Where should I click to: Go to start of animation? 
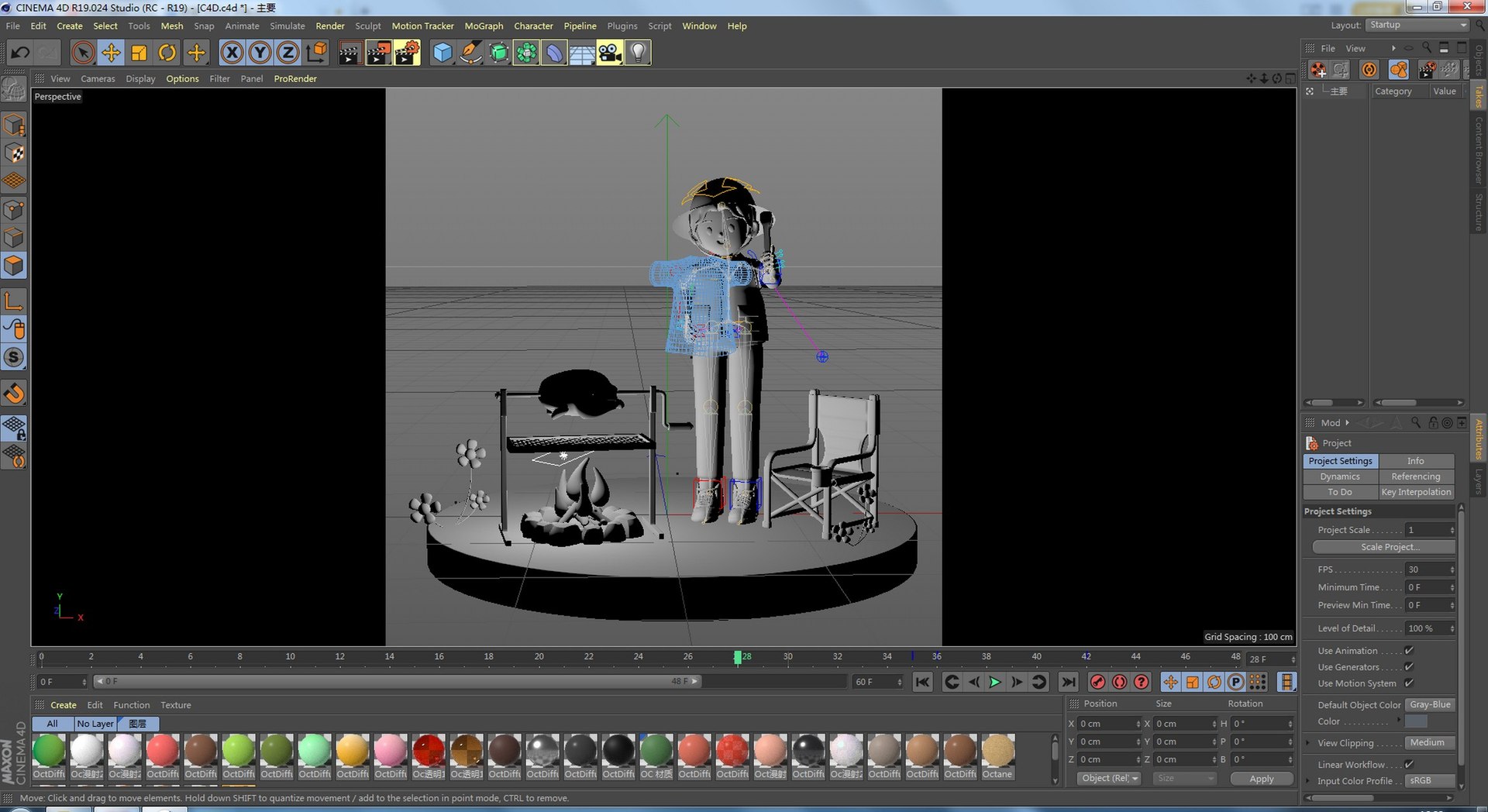[922, 682]
